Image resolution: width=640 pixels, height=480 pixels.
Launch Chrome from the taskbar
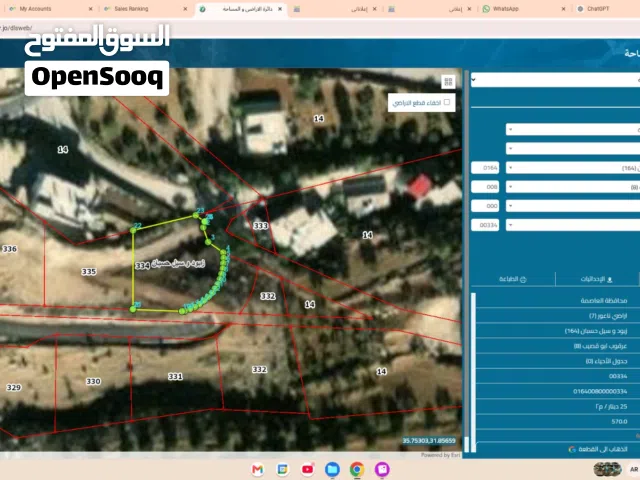(357, 469)
